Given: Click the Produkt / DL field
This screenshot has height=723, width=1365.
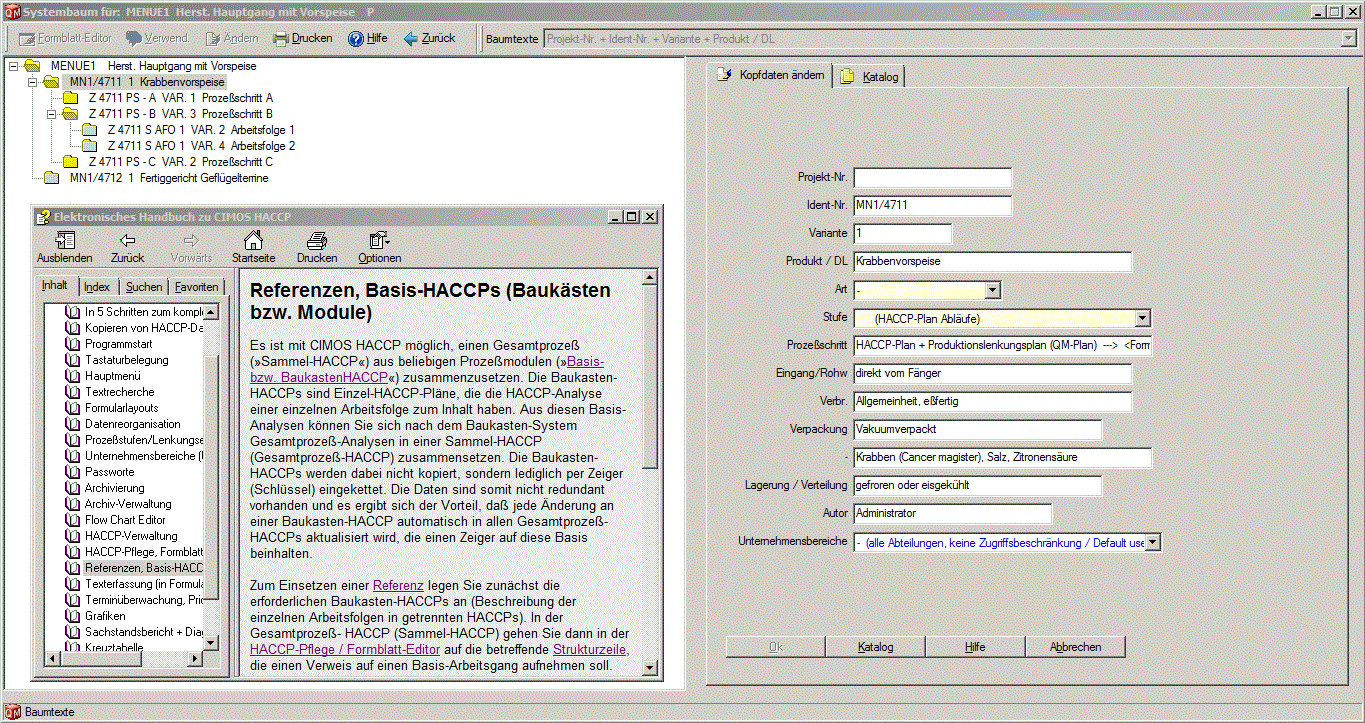Looking at the screenshot, I should point(993,262).
